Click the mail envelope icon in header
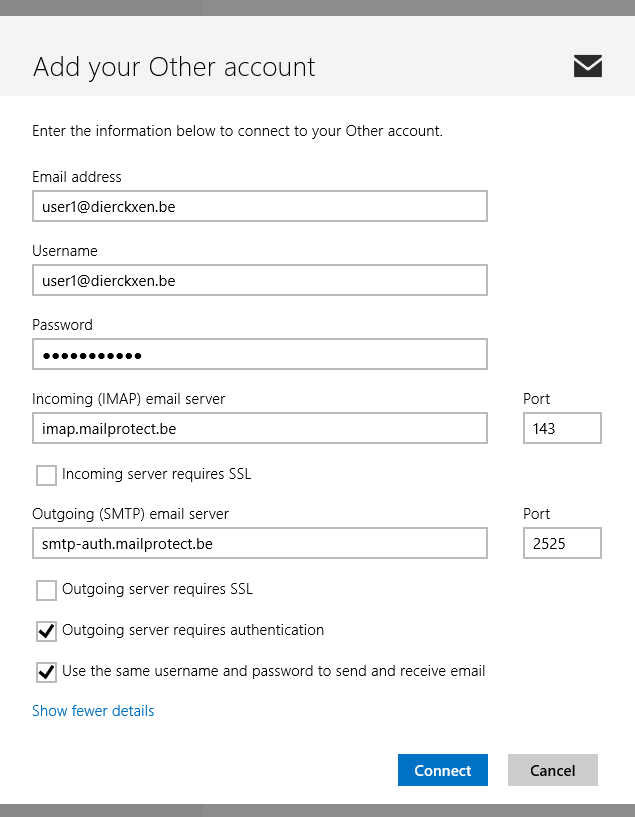The height and width of the screenshot is (817, 635). [x=588, y=66]
